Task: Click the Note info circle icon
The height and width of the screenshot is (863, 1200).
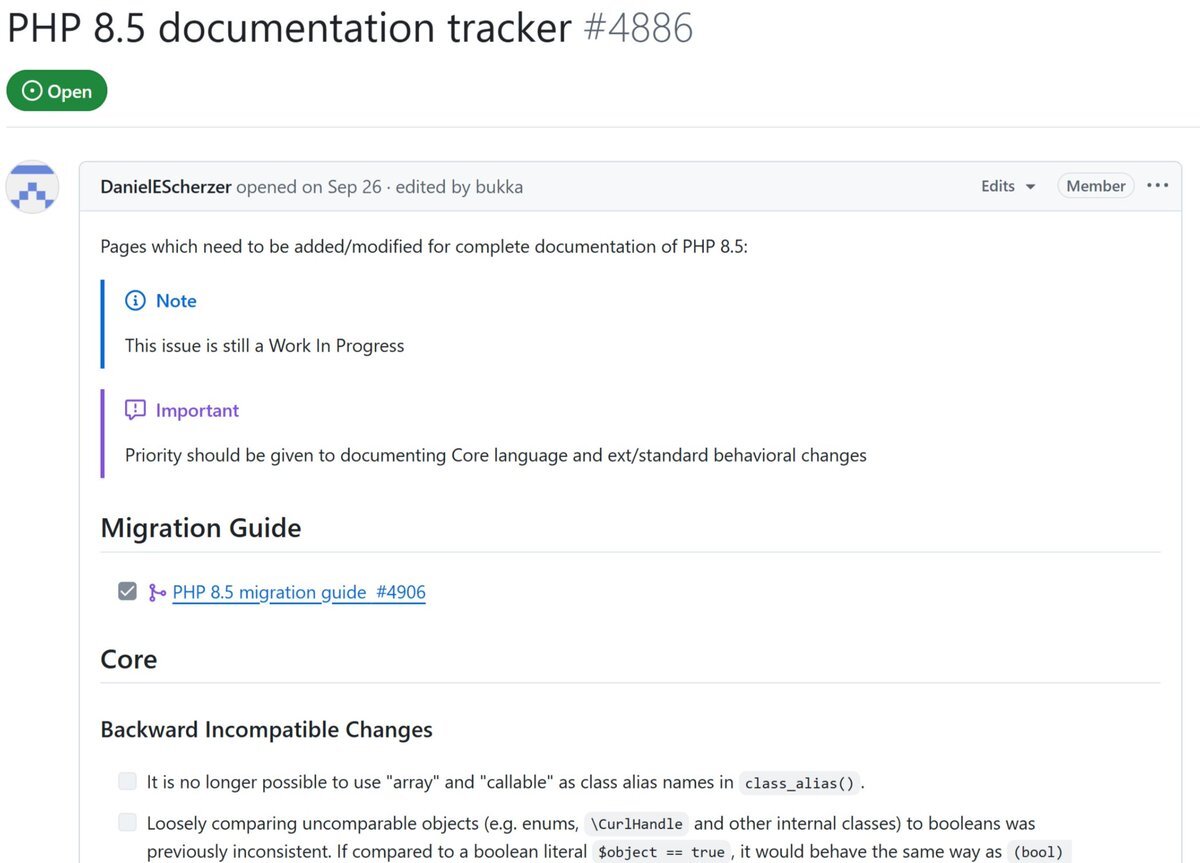Action: point(135,301)
